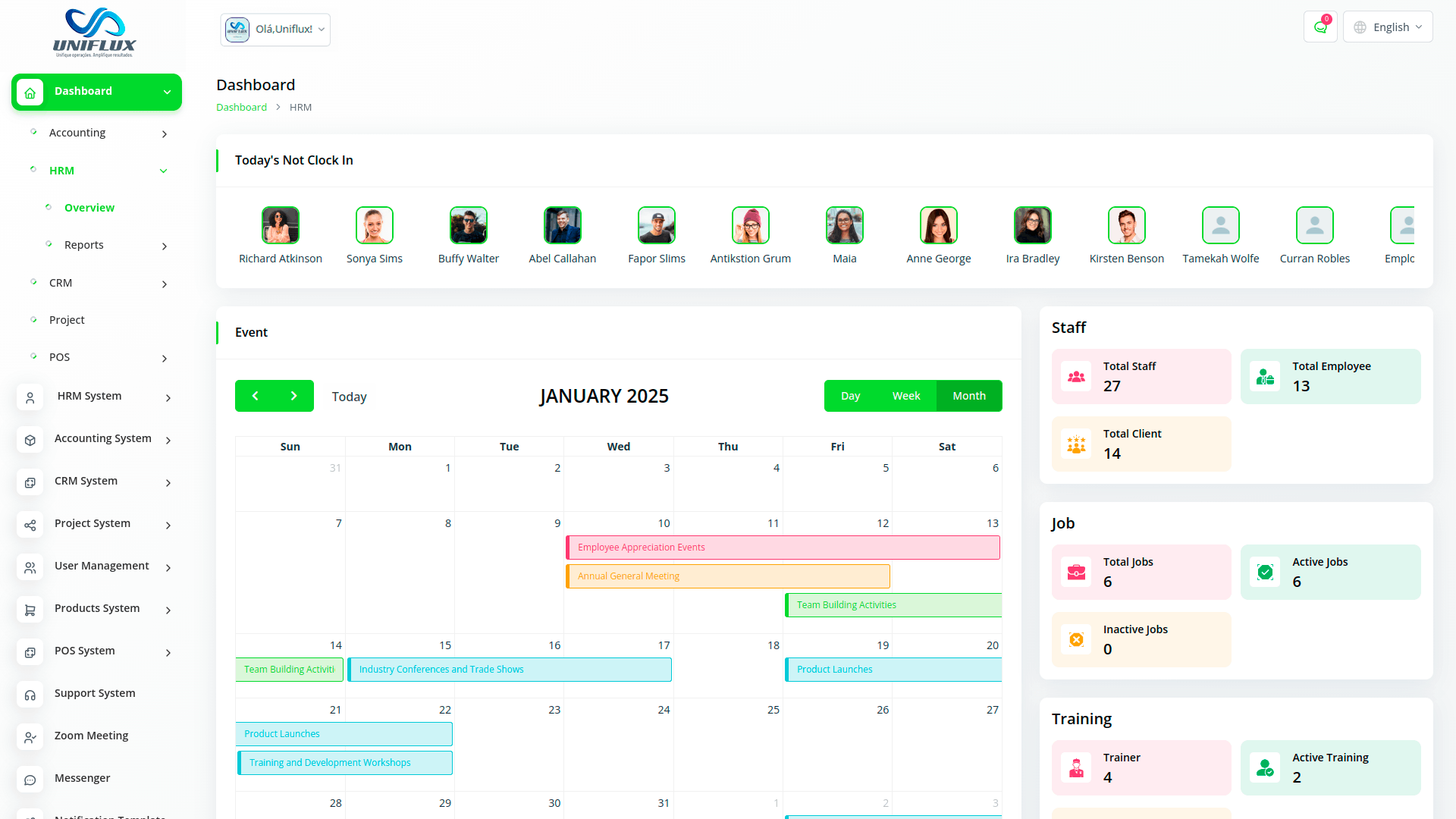1456x819 pixels.
Task: Click the Support System headset icon
Action: point(30,695)
